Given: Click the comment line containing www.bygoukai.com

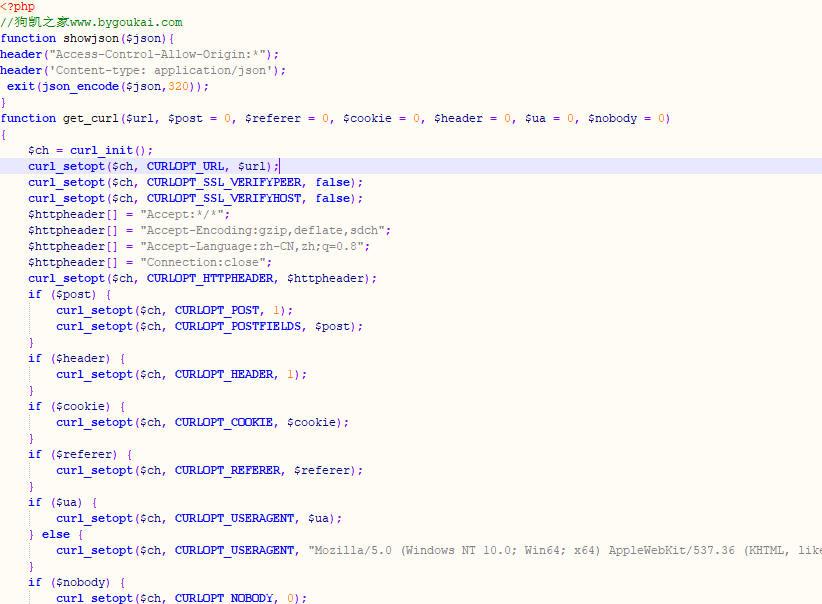Looking at the screenshot, I should 91,22.
